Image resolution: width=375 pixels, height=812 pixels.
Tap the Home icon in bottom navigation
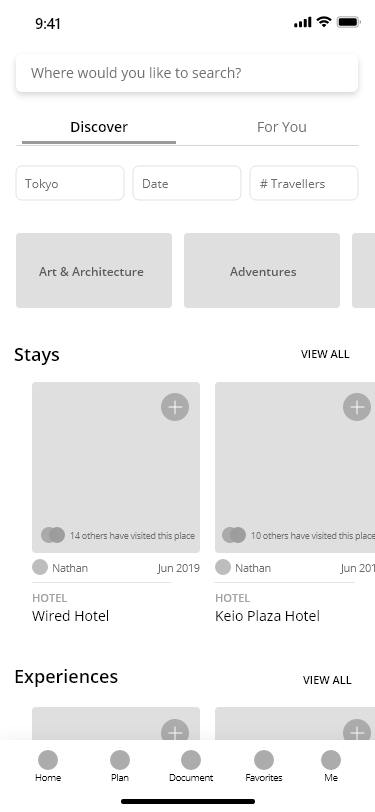(x=48, y=760)
